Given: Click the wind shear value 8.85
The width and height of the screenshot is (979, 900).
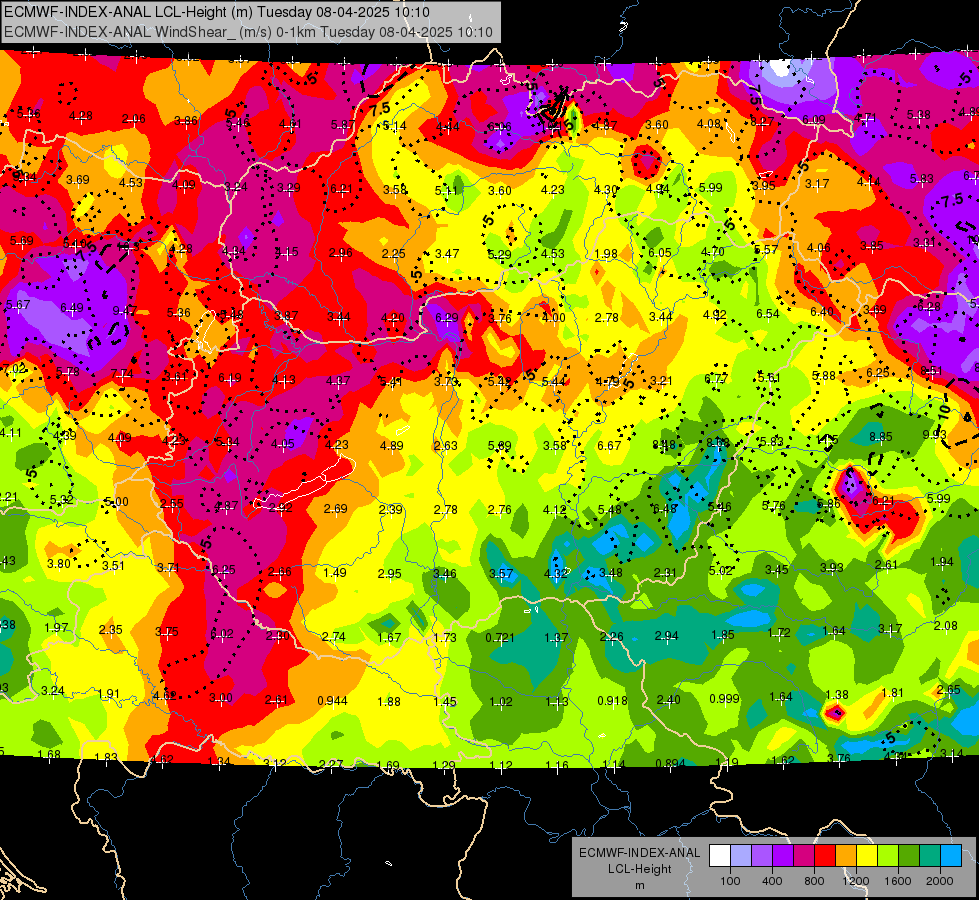Looking at the screenshot, I should point(880,437).
